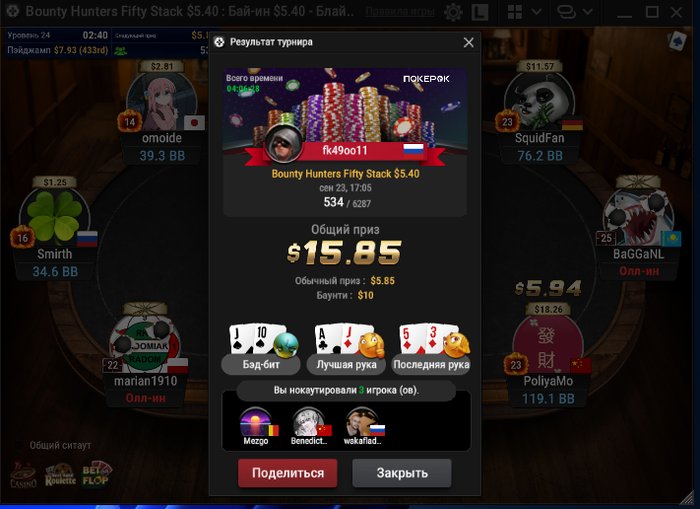Click the stacked chips icon in title bar

(x=567, y=12)
